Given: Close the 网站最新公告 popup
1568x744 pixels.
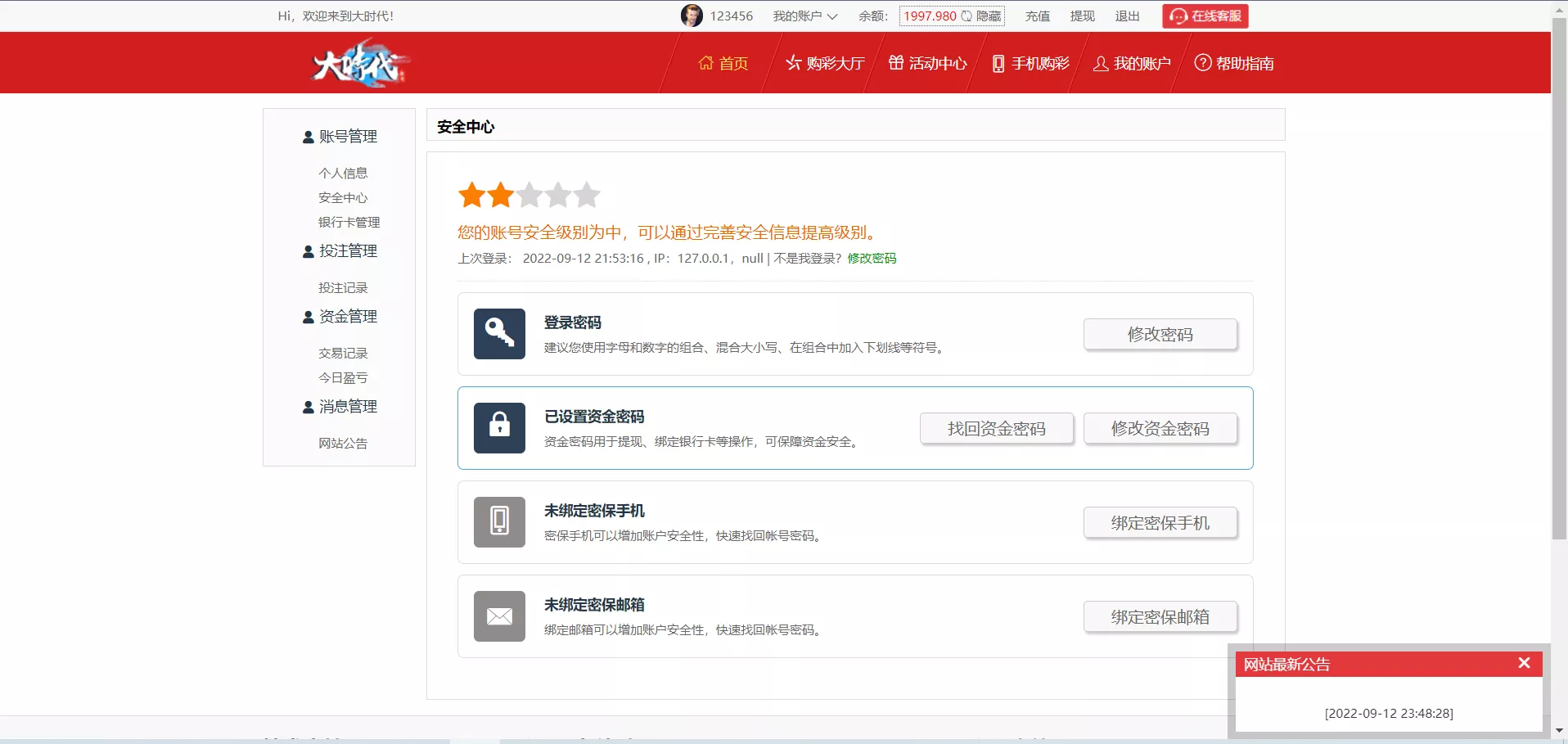Looking at the screenshot, I should [x=1524, y=663].
